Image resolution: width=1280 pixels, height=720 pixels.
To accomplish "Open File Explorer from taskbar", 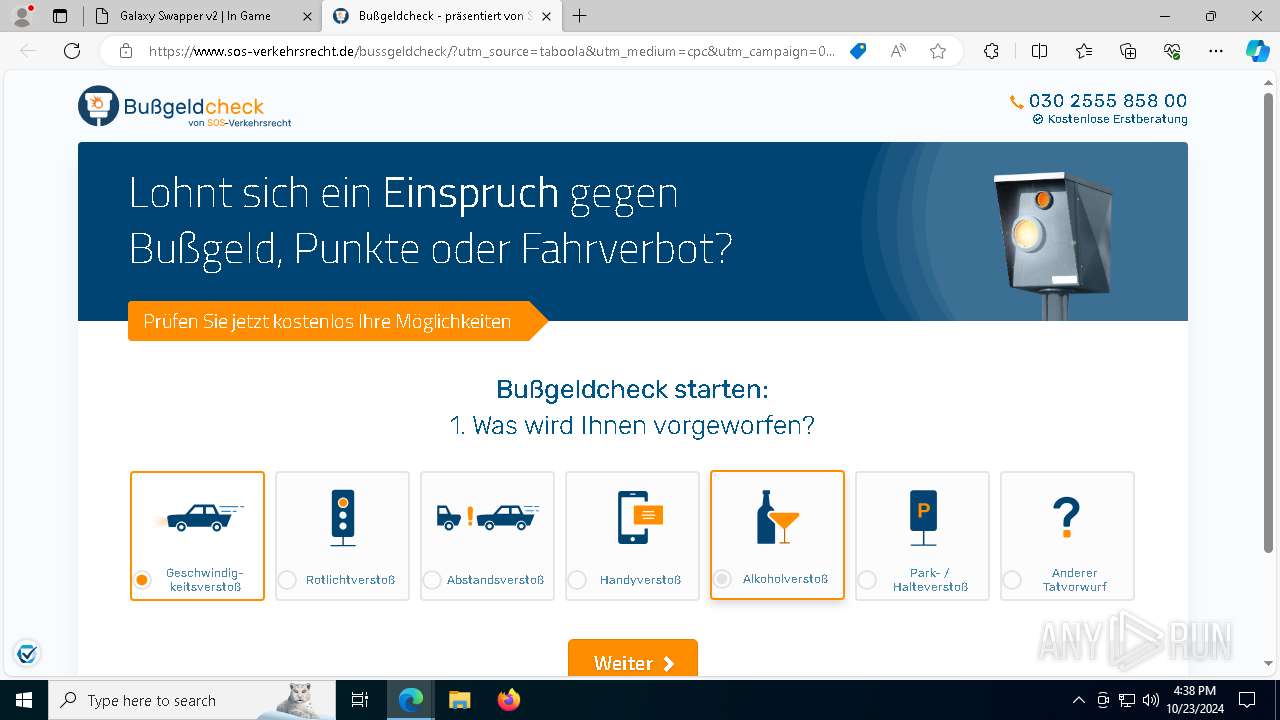I will point(459,700).
